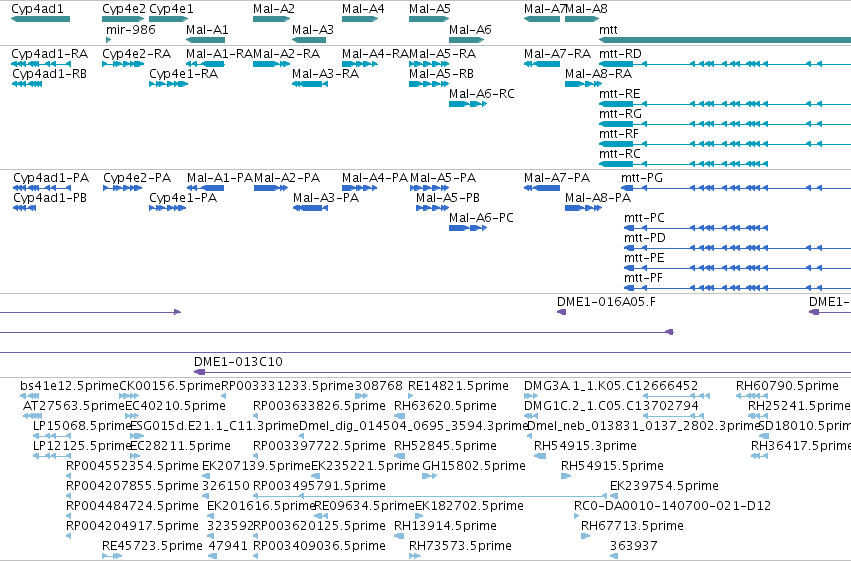Image resolution: width=851 pixels, height=561 pixels.
Task: Select the Mal-A8 gene label
Action: [586, 9]
